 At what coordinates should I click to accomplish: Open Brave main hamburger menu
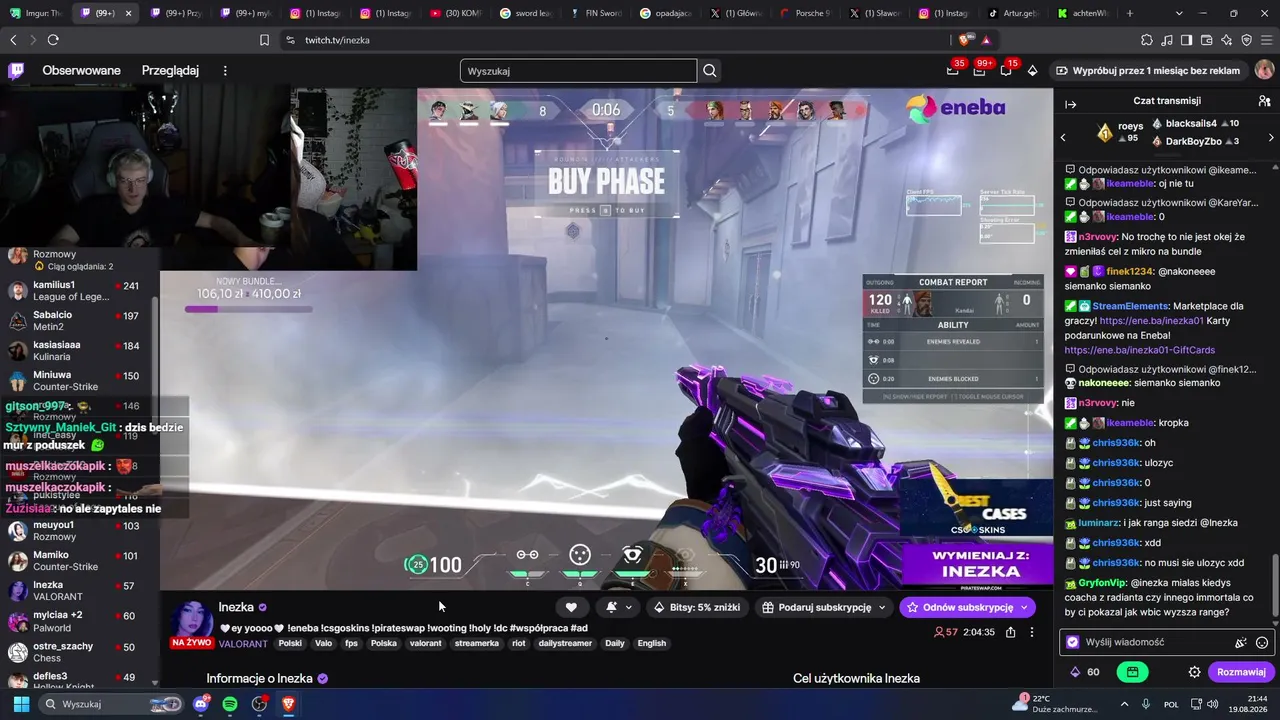[x=1266, y=40]
